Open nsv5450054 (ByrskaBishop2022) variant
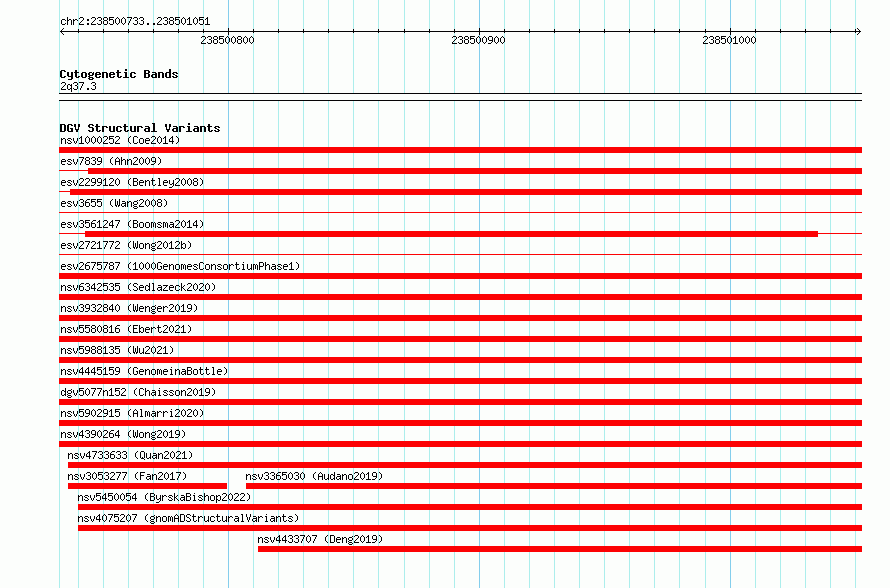The image size is (890, 588). pos(164,497)
